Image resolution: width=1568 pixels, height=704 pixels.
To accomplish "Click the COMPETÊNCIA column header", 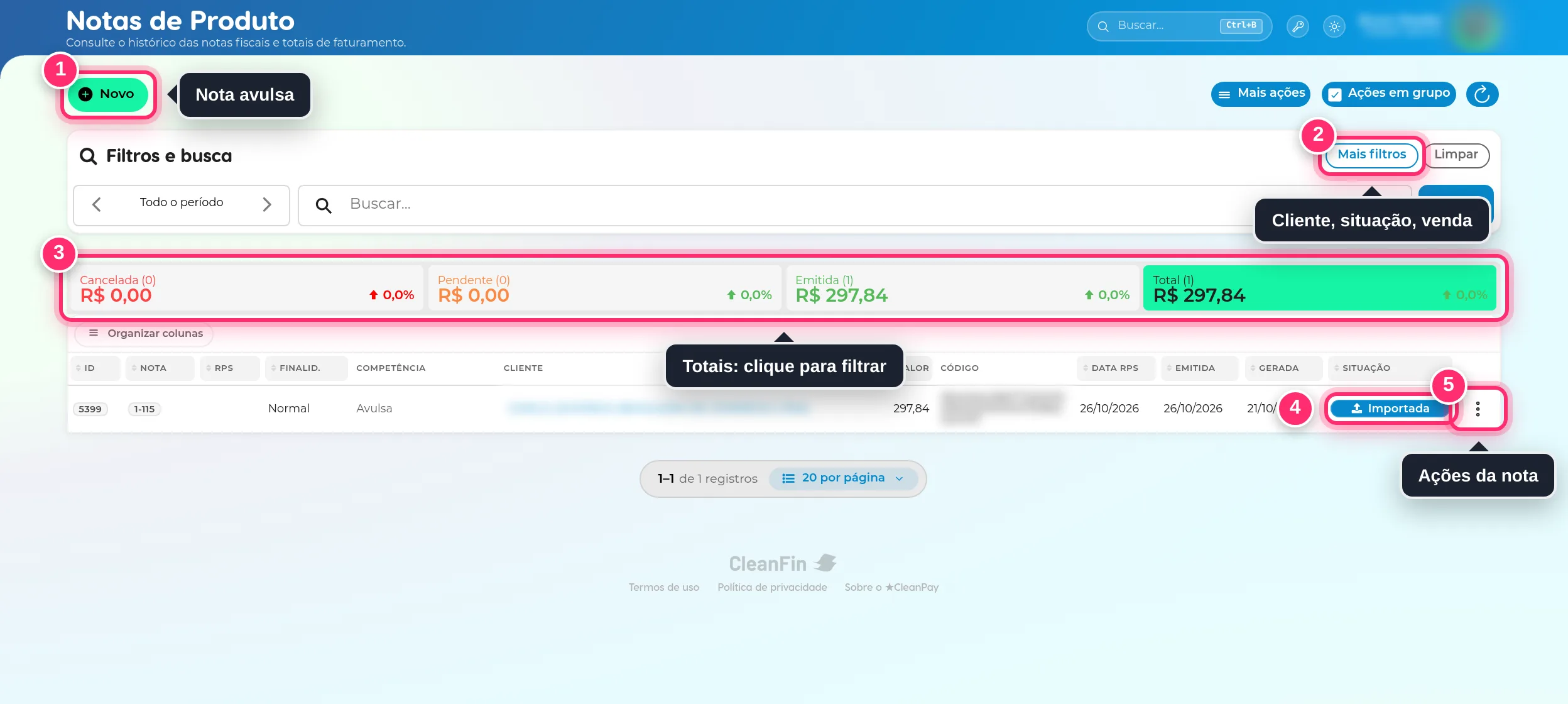I will click(x=391, y=368).
